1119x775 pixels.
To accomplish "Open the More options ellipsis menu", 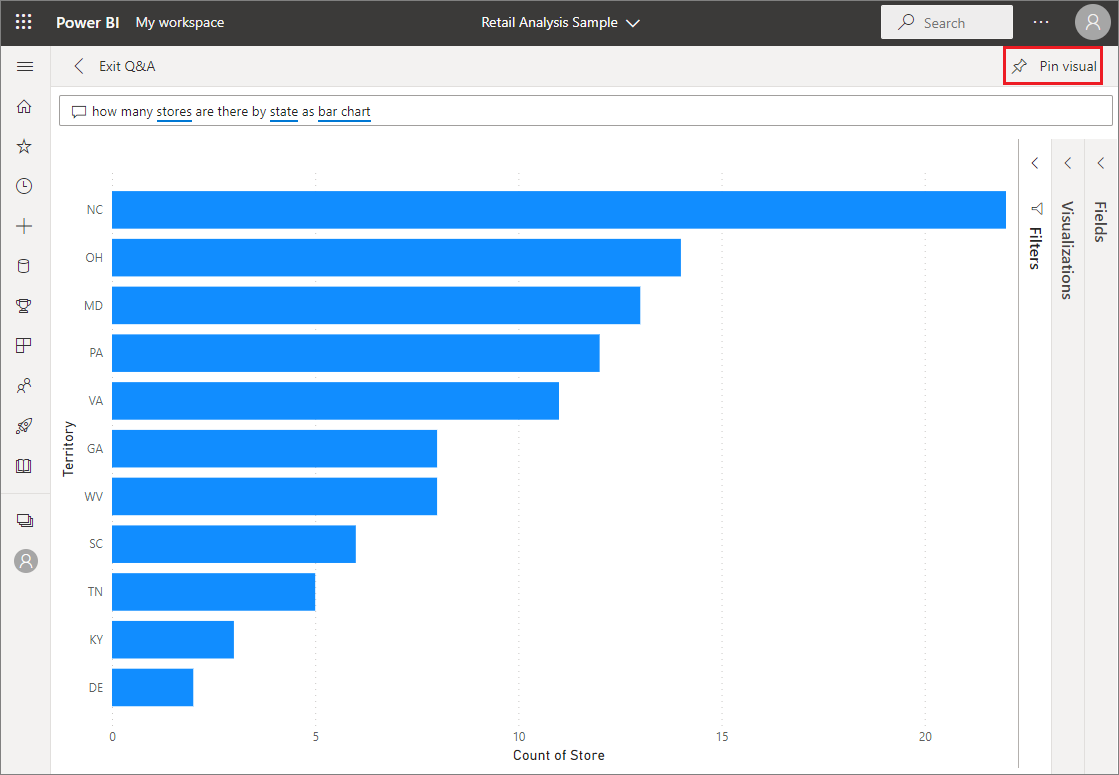I will pyautogui.click(x=1041, y=21).
